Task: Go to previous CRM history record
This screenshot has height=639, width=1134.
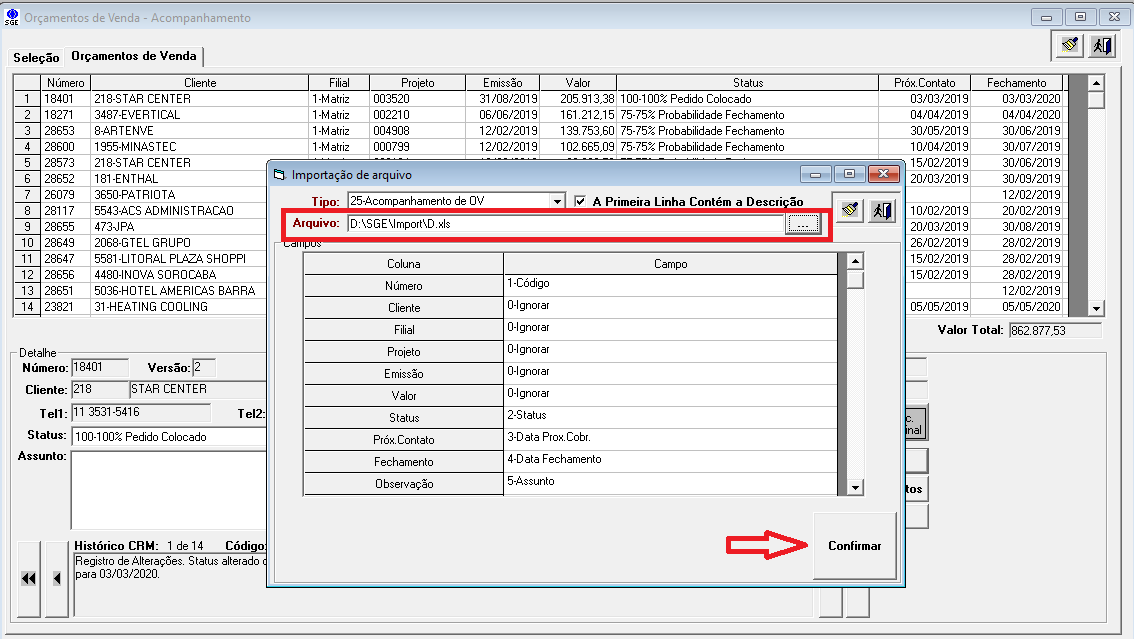Action: pyautogui.click(x=57, y=578)
